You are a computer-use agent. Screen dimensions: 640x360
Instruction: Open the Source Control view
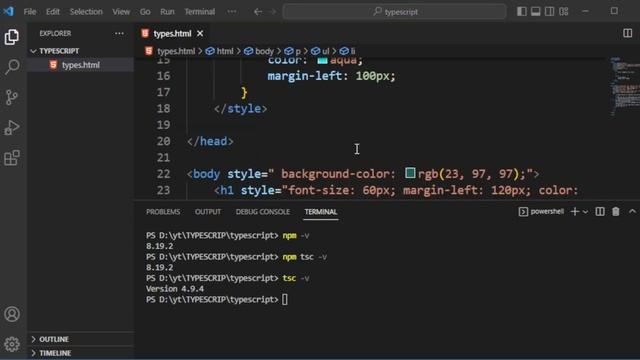12,97
